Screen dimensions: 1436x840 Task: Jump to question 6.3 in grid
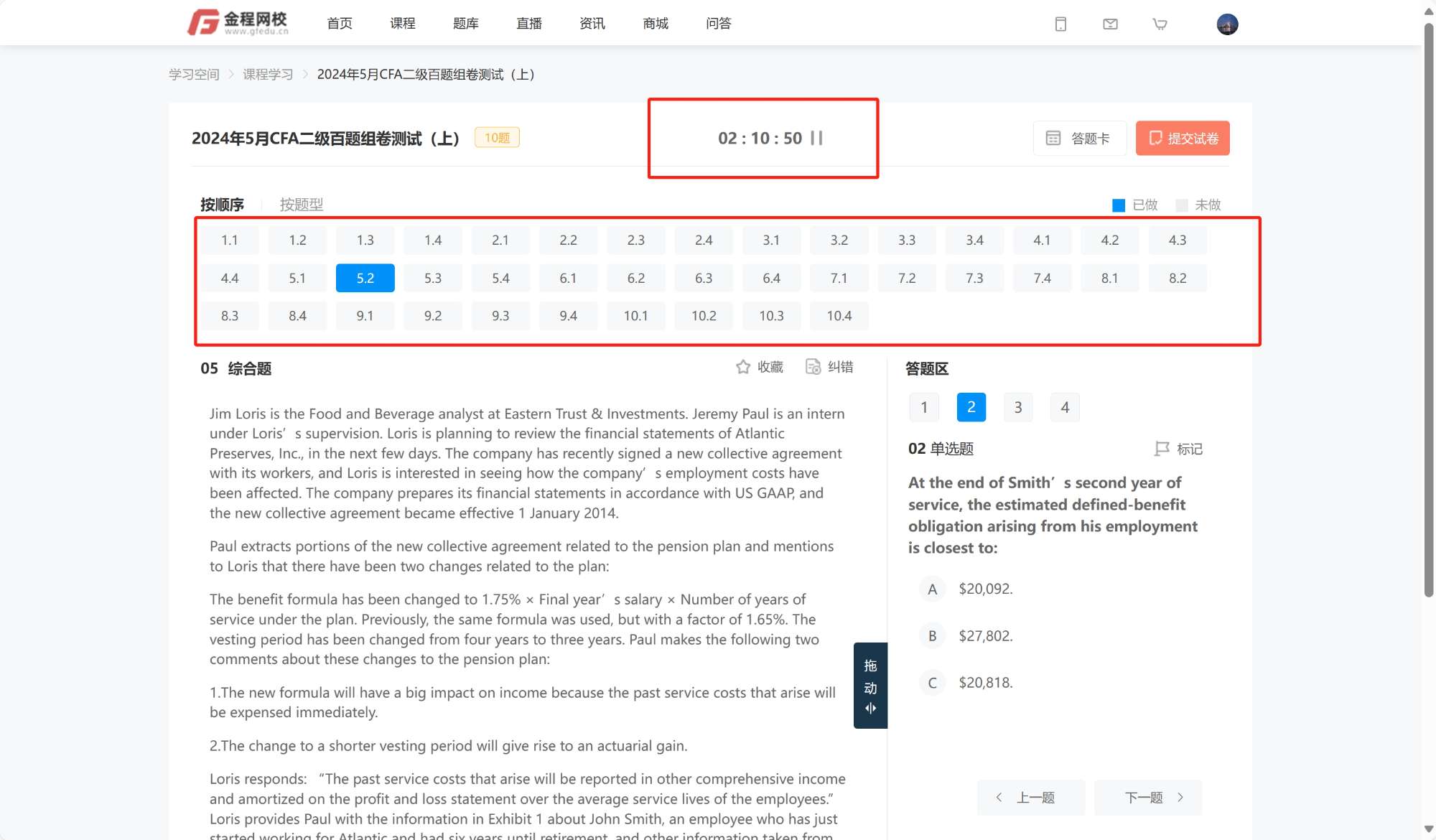pos(703,278)
